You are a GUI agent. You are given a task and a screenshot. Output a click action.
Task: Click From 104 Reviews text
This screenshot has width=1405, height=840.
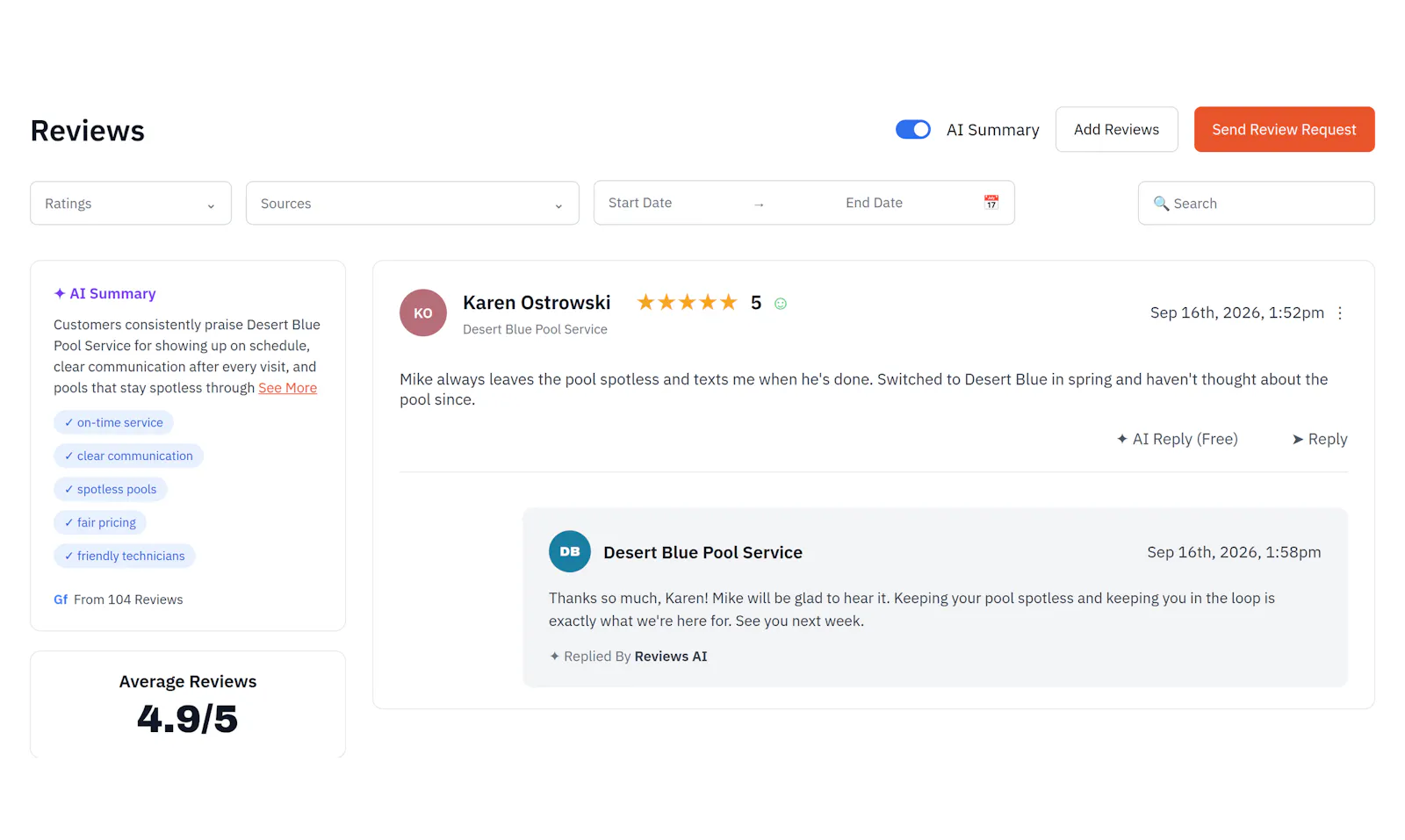[128, 599]
